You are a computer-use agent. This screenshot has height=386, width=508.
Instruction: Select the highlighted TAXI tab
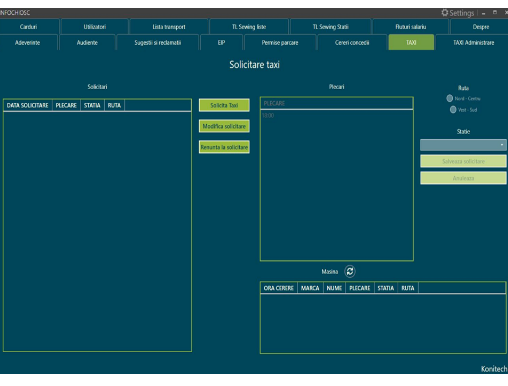point(411,42)
